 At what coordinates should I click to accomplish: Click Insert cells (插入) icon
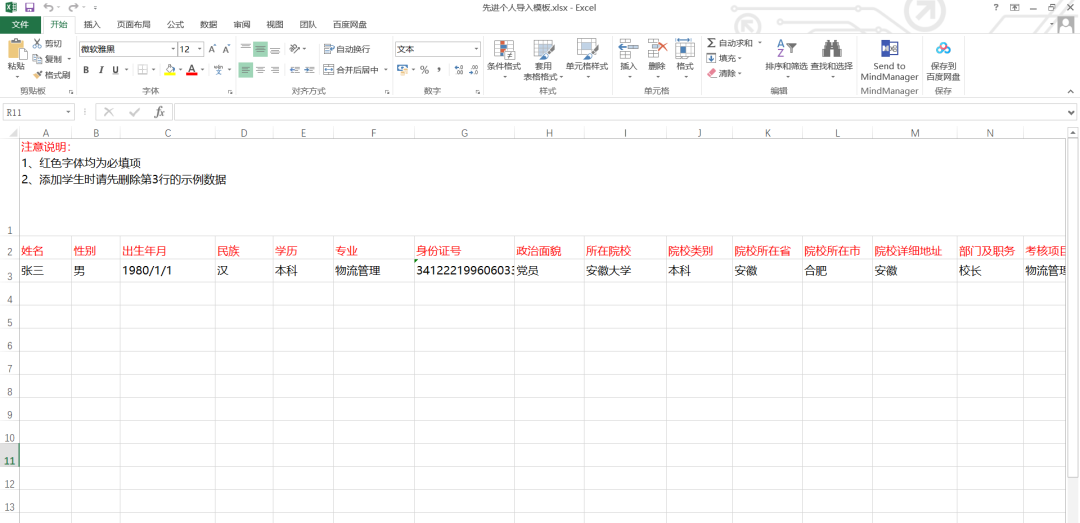[x=628, y=49]
